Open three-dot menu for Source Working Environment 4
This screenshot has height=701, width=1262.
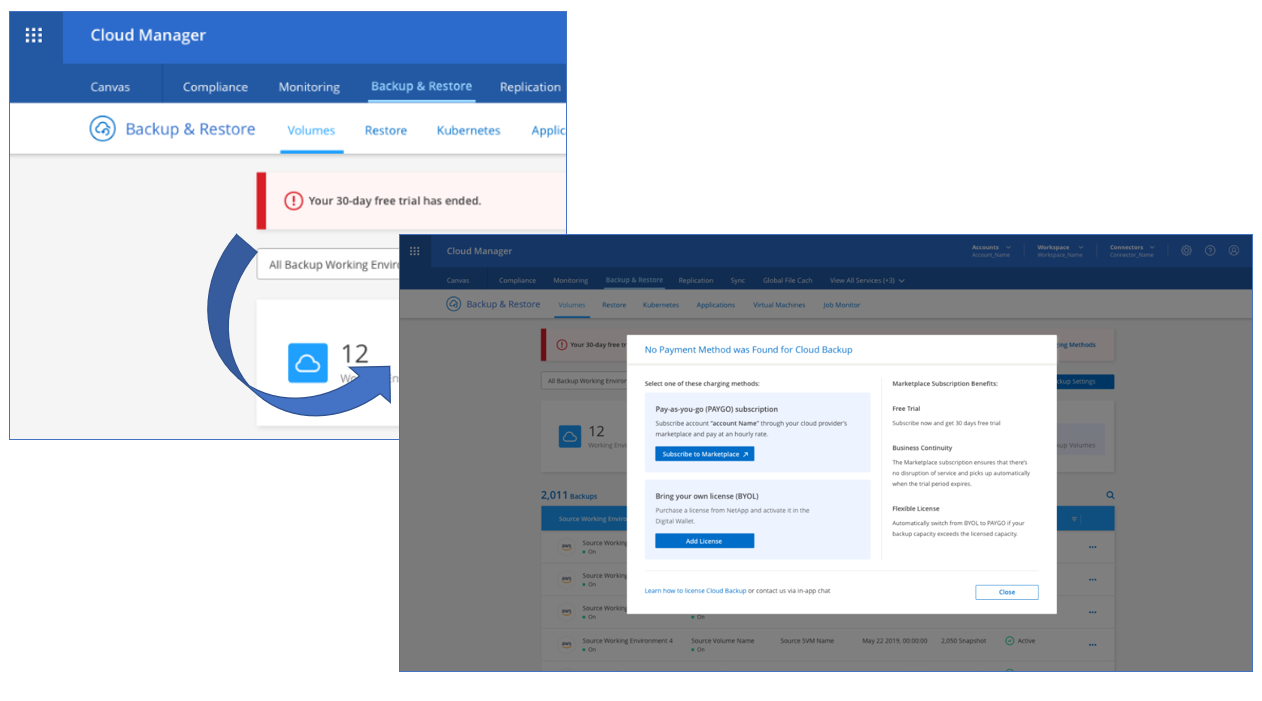click(1092, 644)
